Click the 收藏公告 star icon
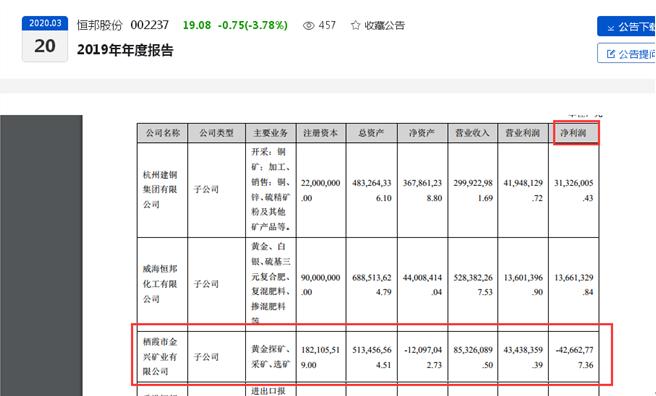The width and height of the screenshot is (656, 396). tap(355, 26)
